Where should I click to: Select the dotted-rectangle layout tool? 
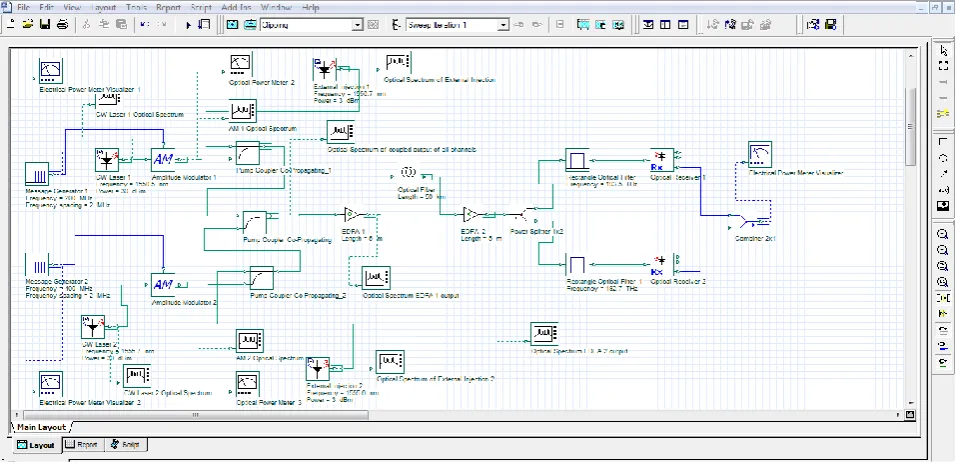pos(944,66)
